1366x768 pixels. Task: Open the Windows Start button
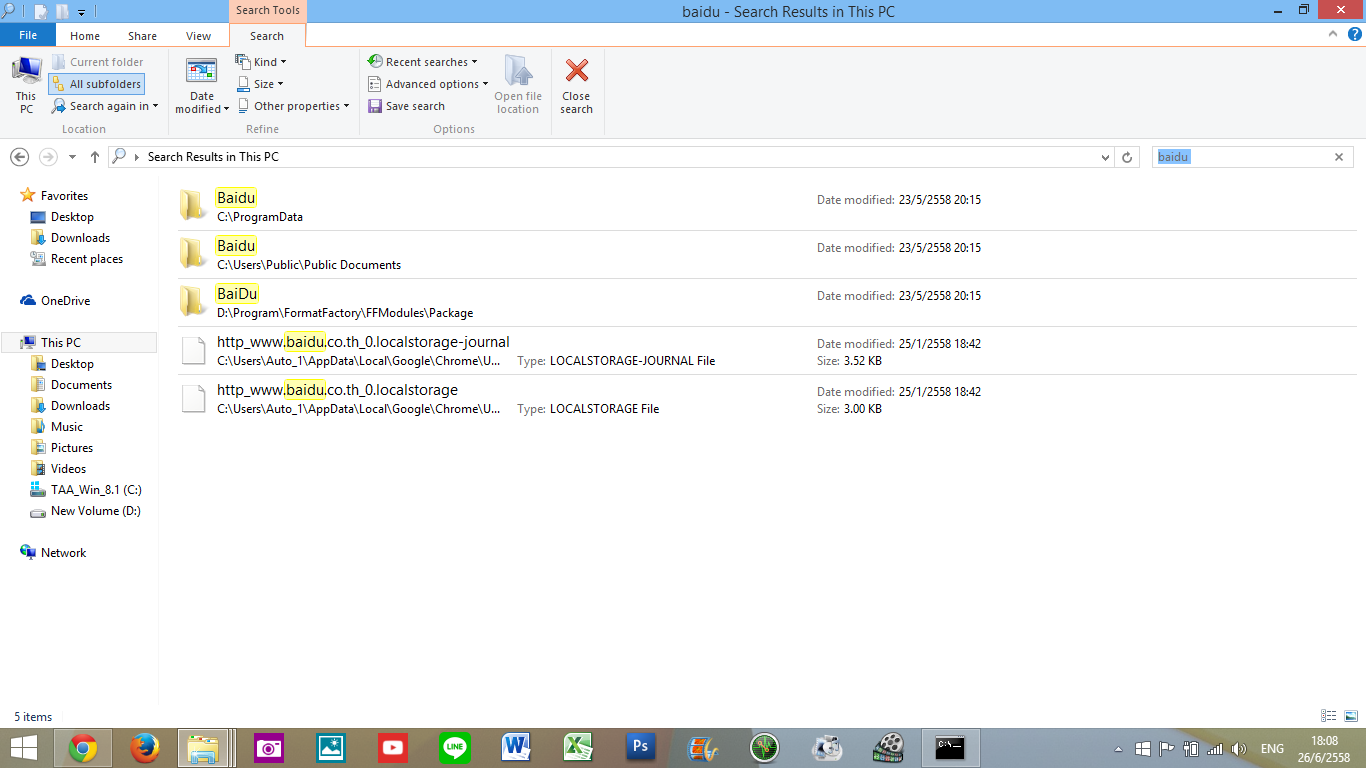[x=25, y=748]
